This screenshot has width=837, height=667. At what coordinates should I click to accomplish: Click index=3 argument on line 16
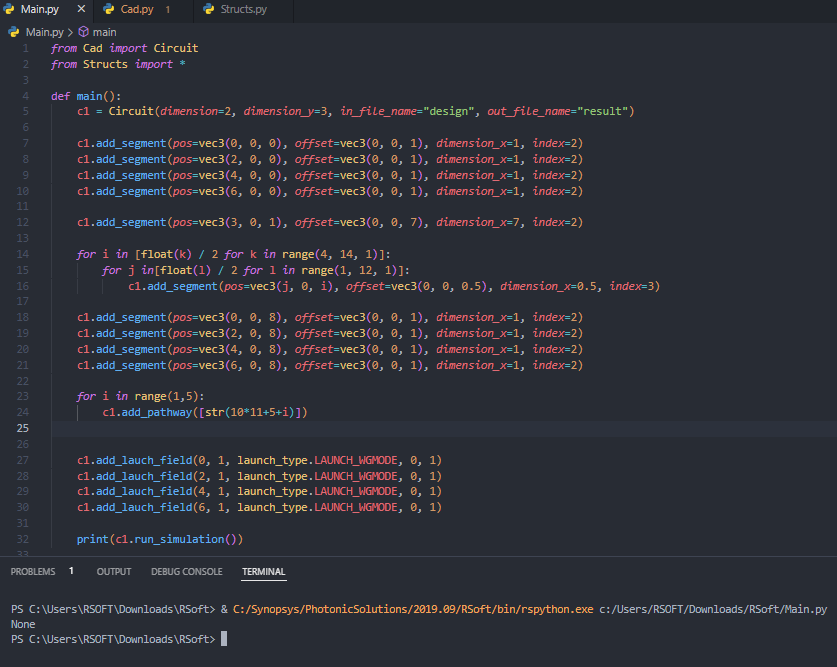click(x=632, y=286)
